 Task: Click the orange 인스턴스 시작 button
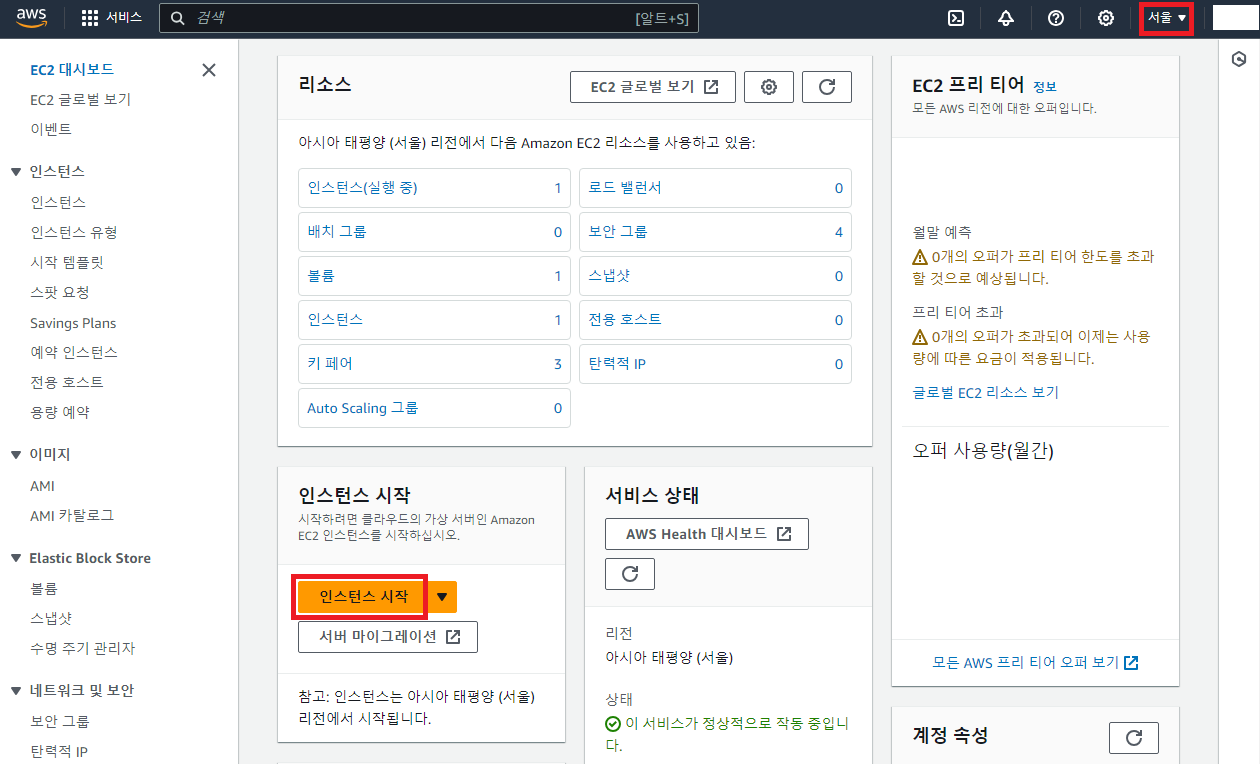(x=362, y=597)
